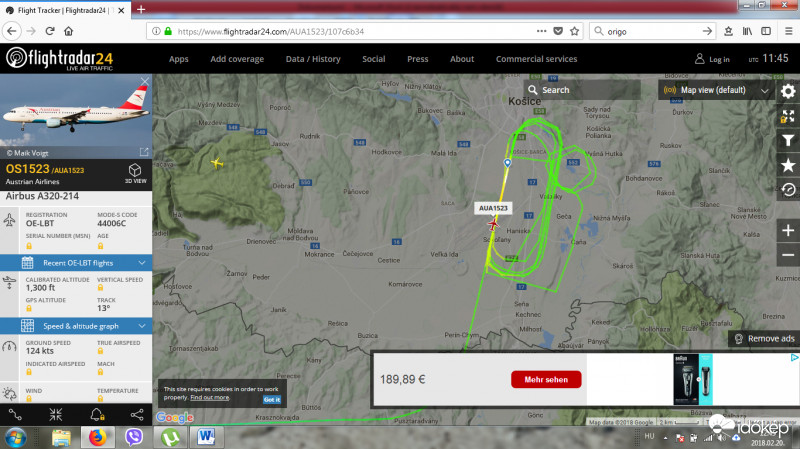
Task: Close the Flight Tracker browser tab
Action: click(121, 10)
